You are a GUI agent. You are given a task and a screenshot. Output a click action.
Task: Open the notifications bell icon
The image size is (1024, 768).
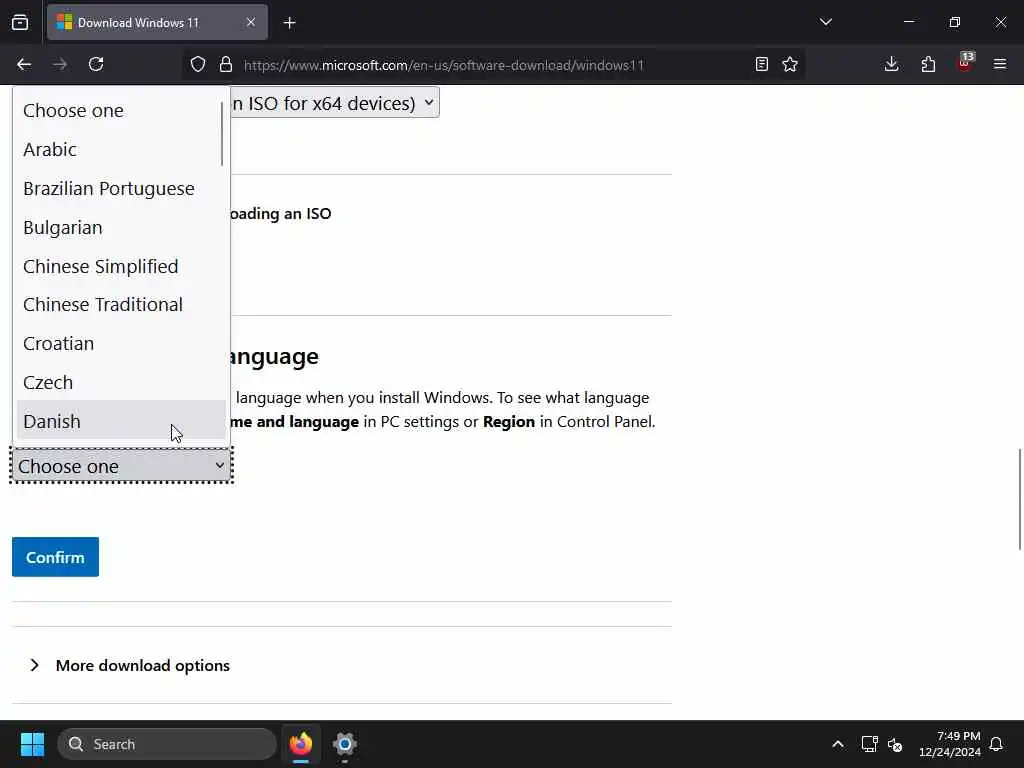point(997,744)
